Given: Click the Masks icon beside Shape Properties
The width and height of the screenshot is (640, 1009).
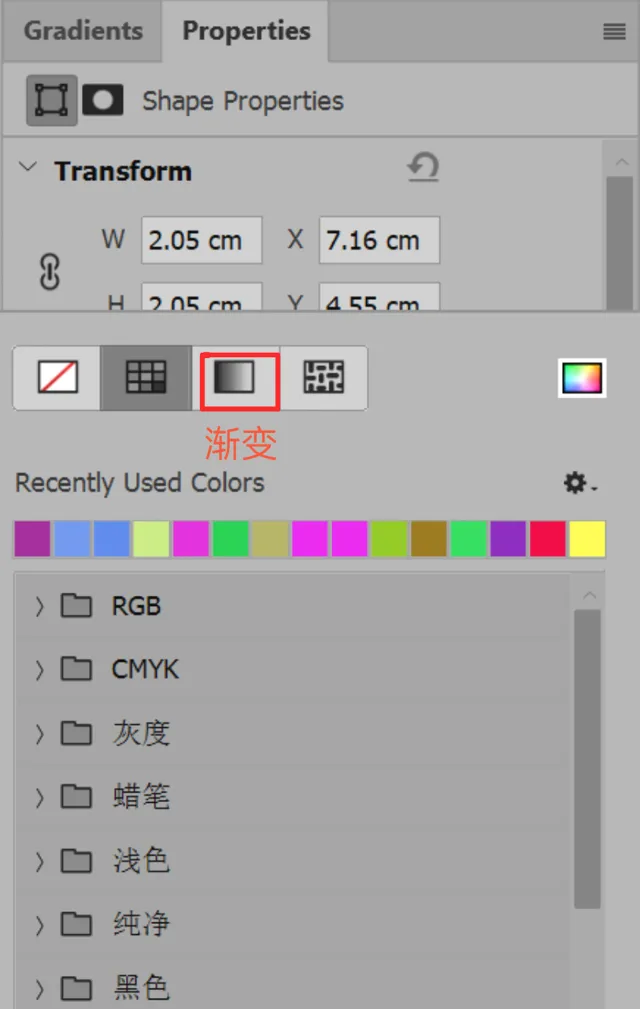Looking at the screenshot, I should pos(103,100).
